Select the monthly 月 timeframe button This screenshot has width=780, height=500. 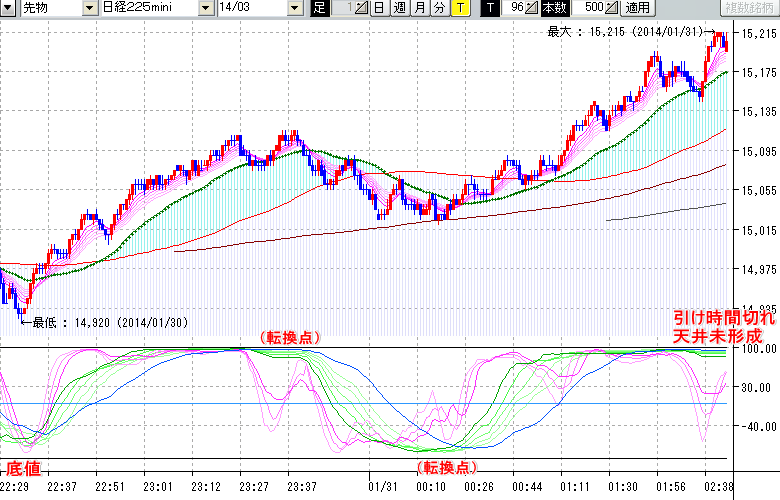point(419,8)
